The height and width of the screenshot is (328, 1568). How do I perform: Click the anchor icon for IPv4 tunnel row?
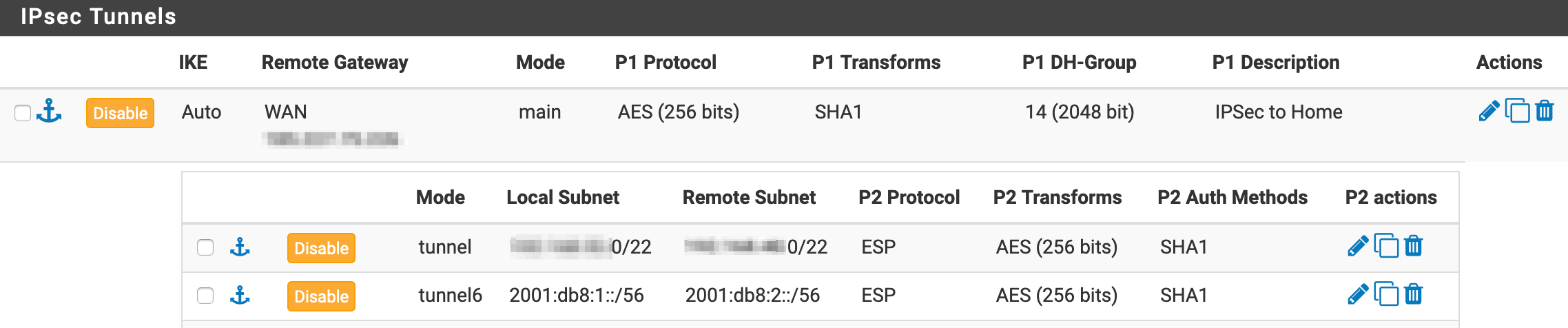(x=240, y=247)
